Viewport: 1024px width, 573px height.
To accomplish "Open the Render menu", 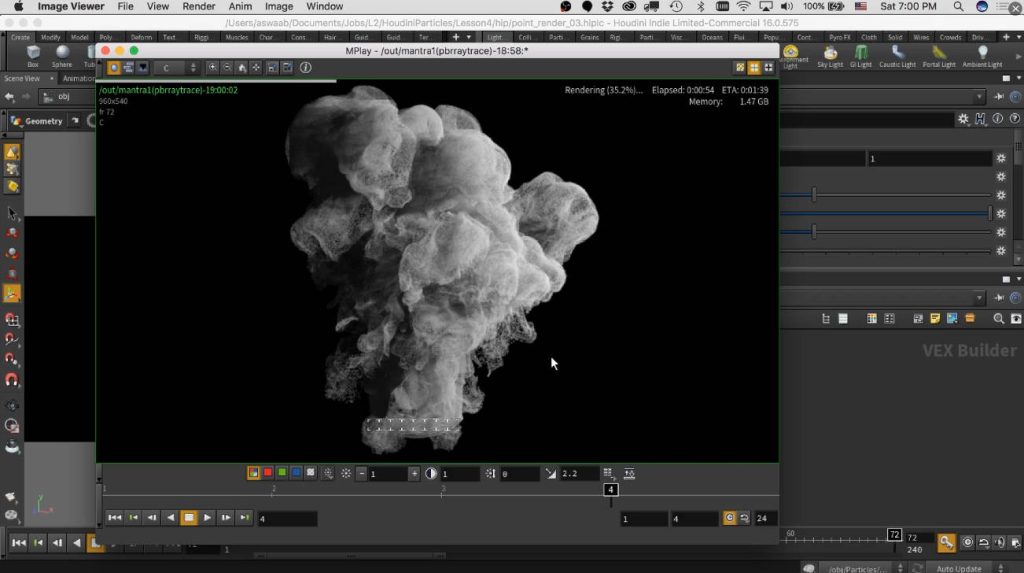I will (199, 7).
